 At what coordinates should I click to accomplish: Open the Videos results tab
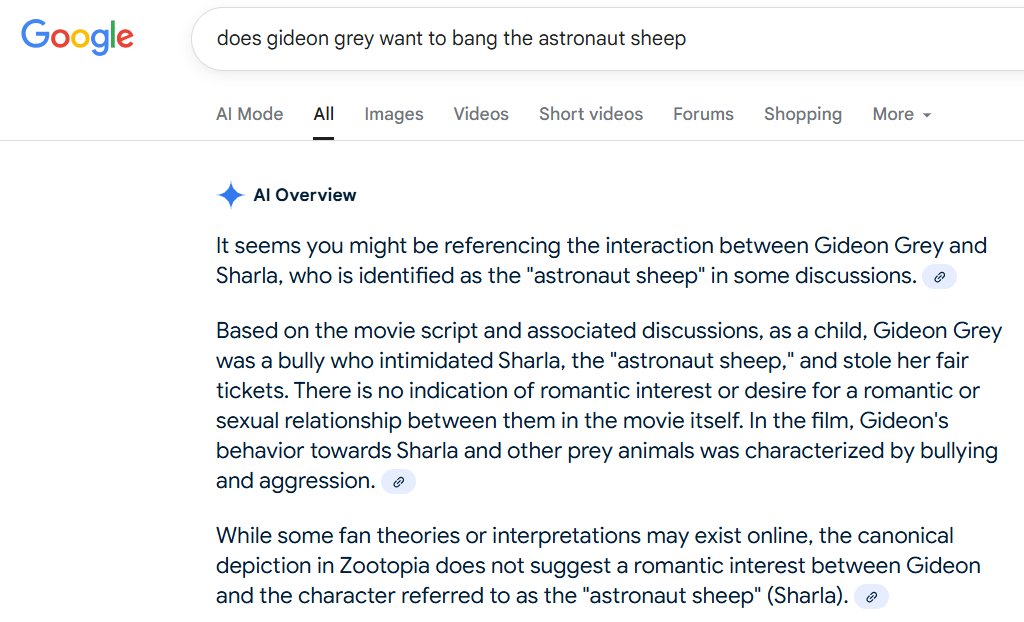click(x=481, y=114)
